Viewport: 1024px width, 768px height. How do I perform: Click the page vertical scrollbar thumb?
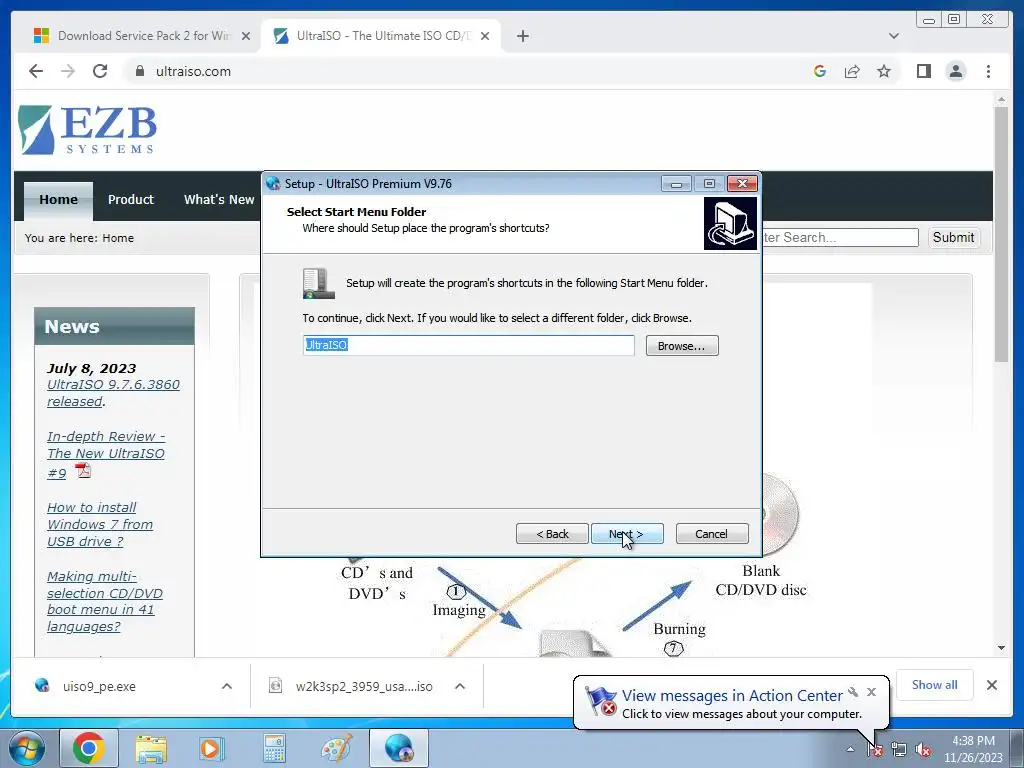click(x=1002, y=232)
